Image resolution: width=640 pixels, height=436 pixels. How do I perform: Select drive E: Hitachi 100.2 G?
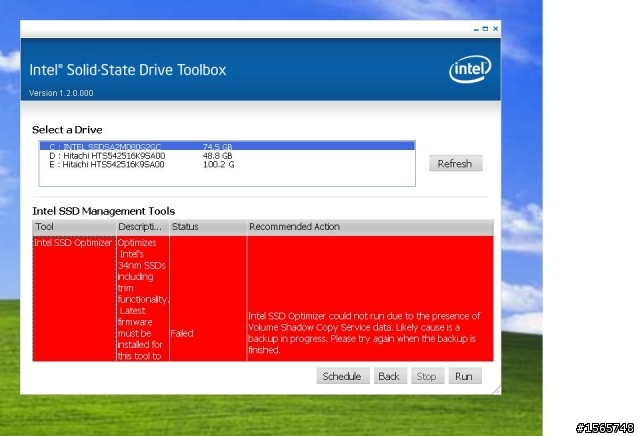[x=227, y=165]
